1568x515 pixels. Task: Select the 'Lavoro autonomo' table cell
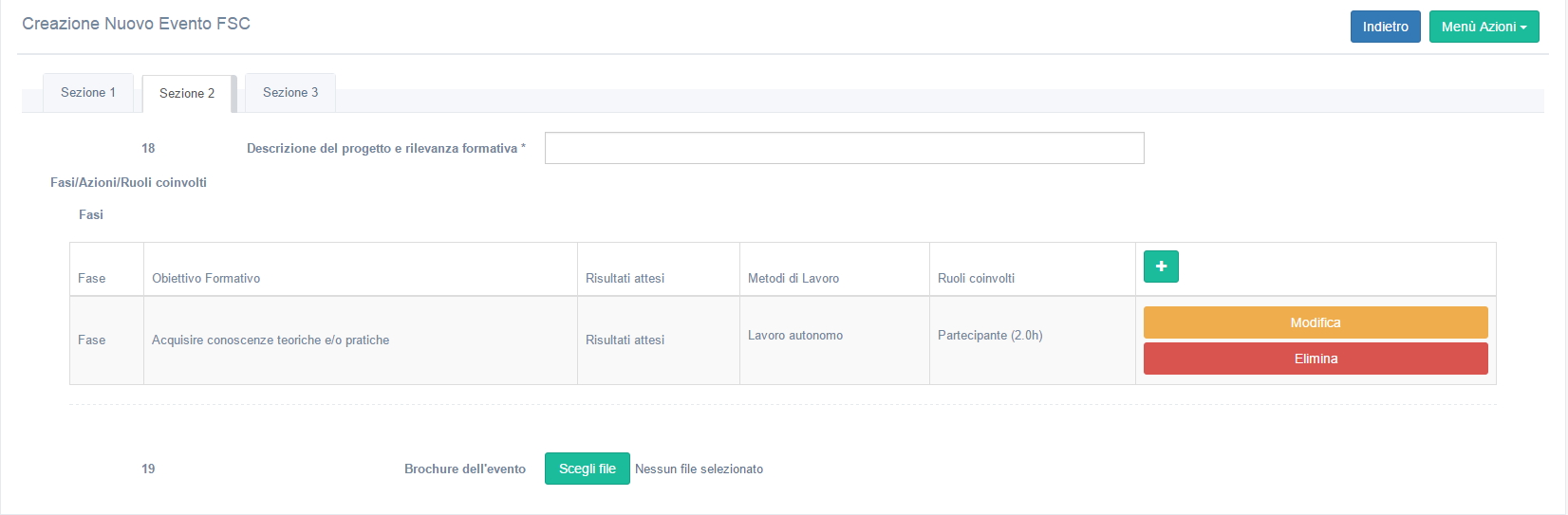[x=795, y=335]
